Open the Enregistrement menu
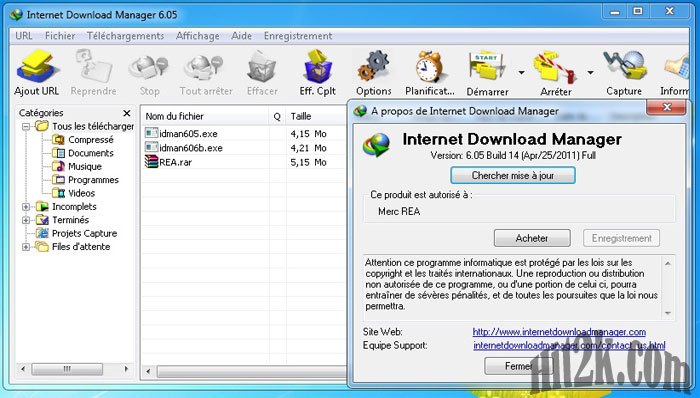Viewport: 700px width, 398px height. [x=298, y=36]
